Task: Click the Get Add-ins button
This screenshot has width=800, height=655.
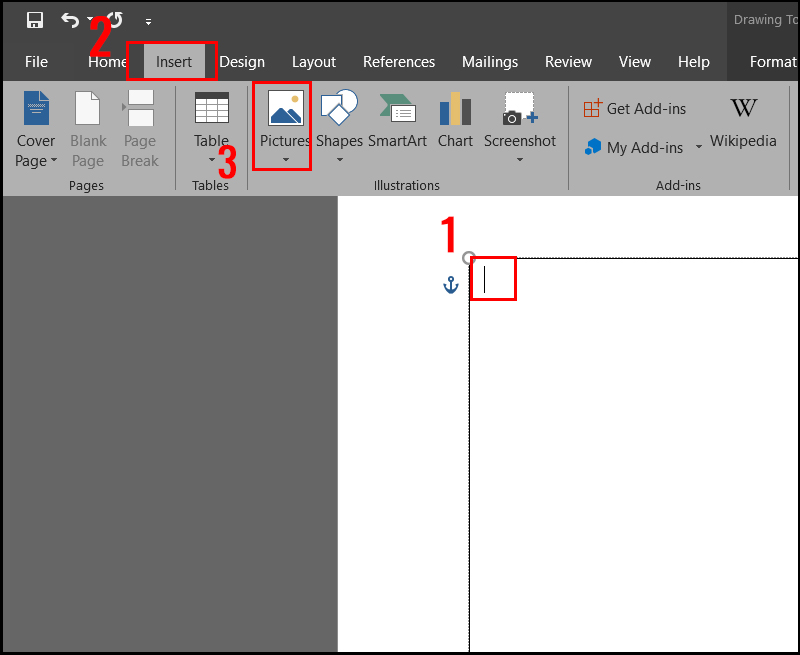Action: coord(634,108)
